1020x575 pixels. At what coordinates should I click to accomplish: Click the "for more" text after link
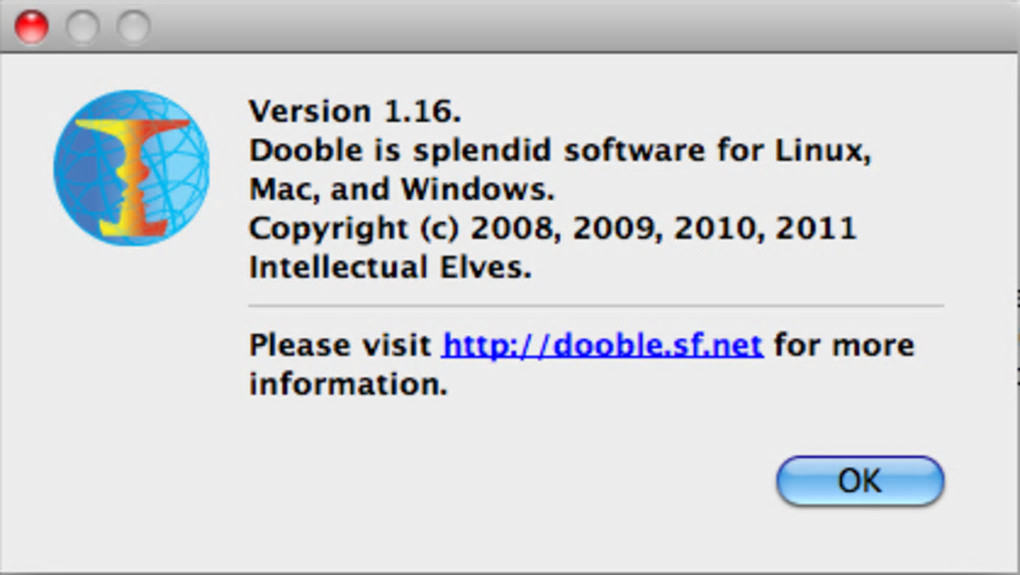point(844,345)
